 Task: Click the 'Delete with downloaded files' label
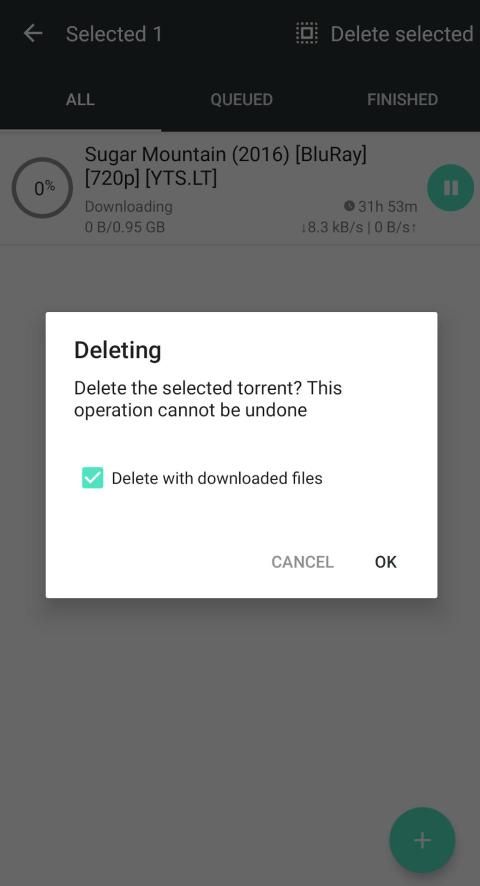tap(217, 478)
